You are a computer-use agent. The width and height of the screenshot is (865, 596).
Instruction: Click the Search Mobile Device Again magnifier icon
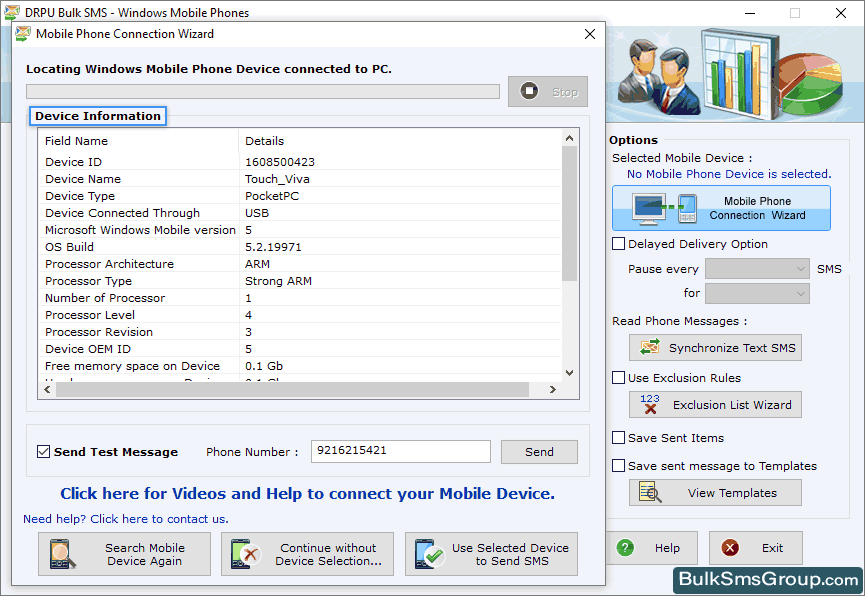coord(62,554)
